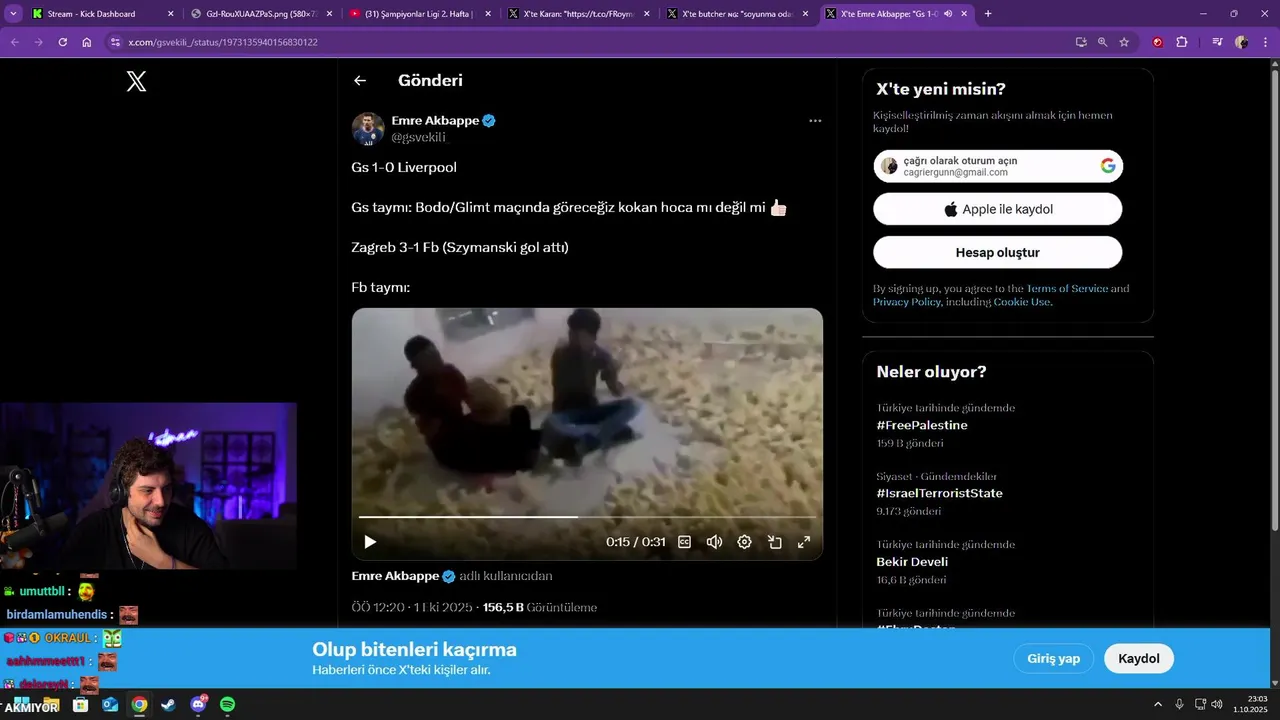The height and width of the screenshot is (720, 1280).
Task: Switch video to picture-in-picture mode
Action: point(774,542)
